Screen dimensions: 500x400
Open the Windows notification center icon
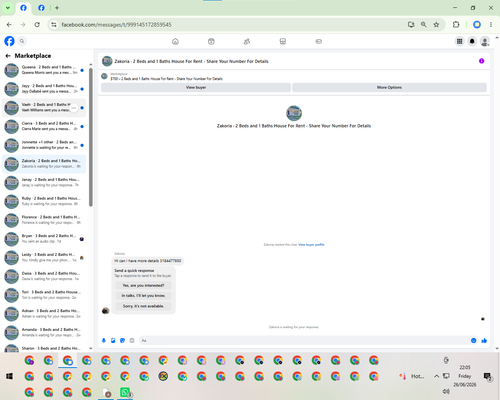coord(487,376)
